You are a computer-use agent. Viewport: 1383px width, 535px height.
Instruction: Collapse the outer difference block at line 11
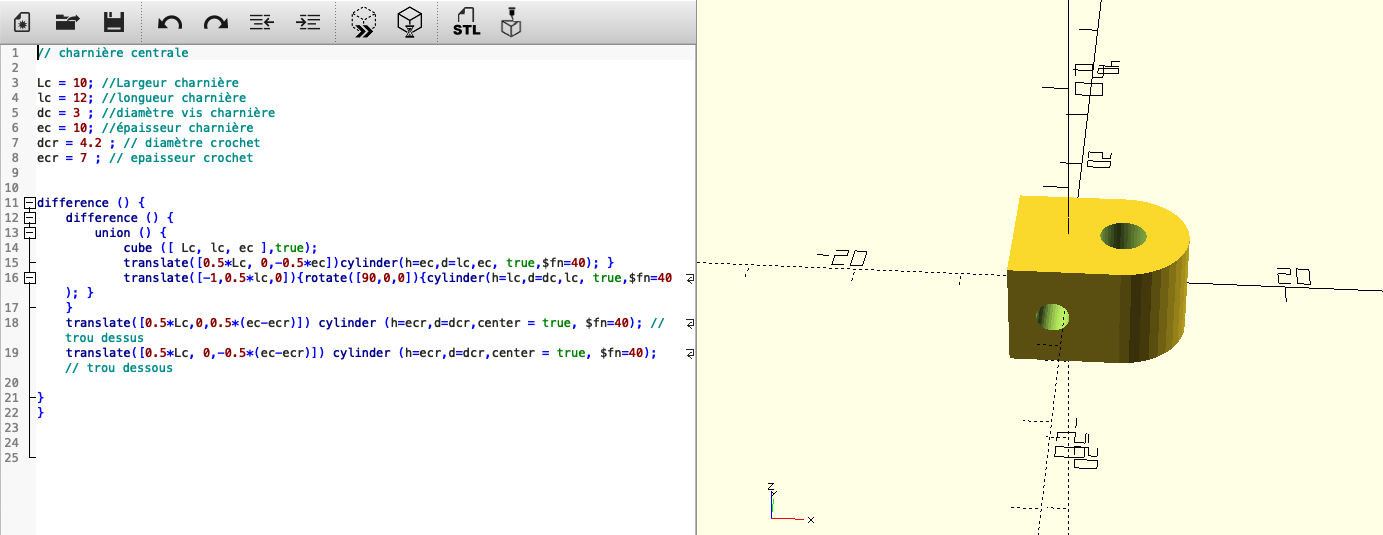pos(29,203)
